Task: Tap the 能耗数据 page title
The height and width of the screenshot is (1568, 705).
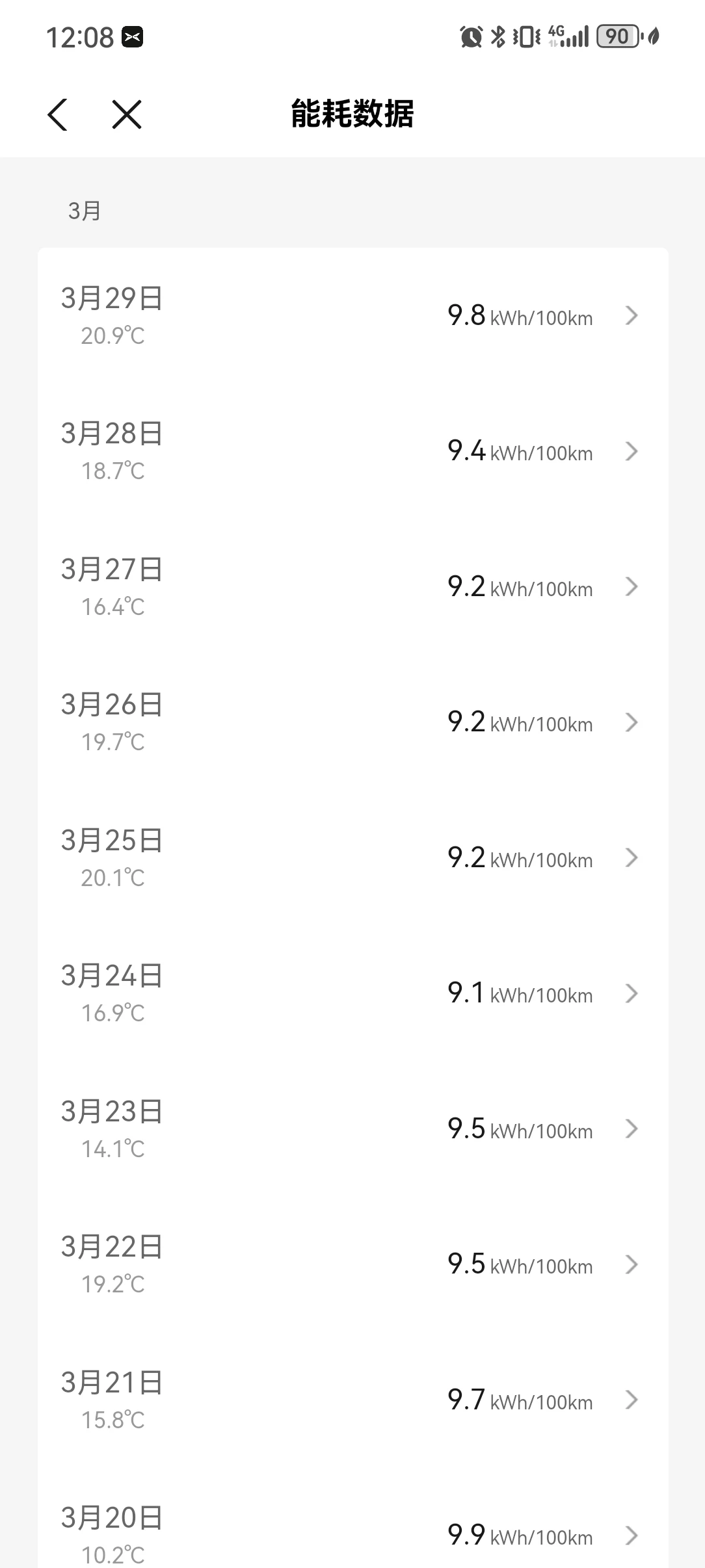Action: coord(352,114)
